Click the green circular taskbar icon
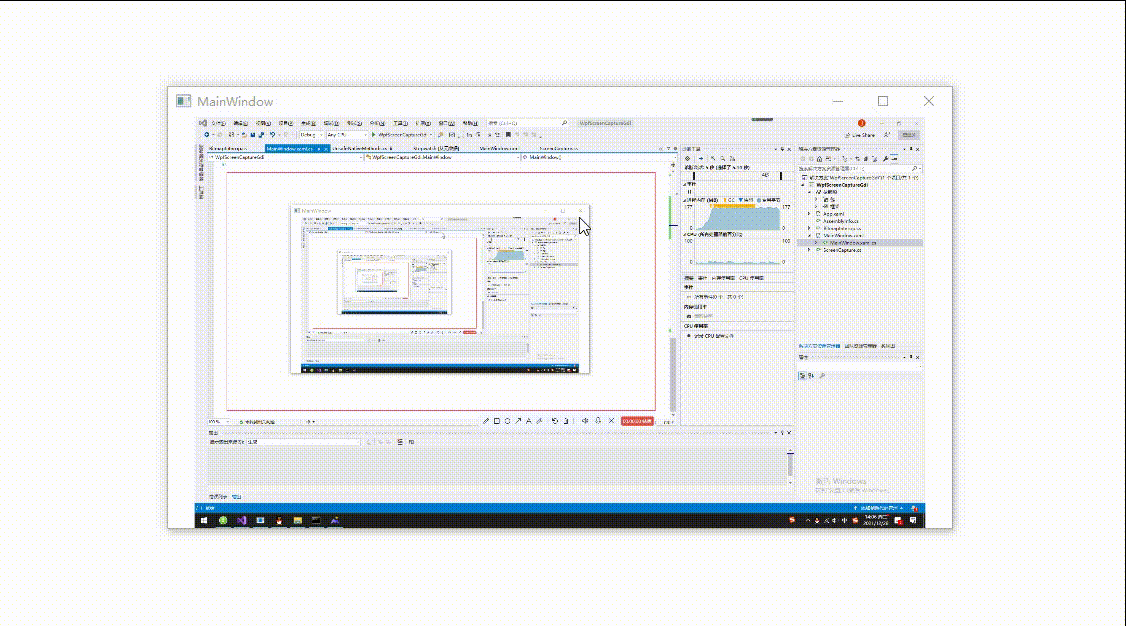Image resolution: width=1126 pixels, height=626 pixels. click(x=223, y=520)
